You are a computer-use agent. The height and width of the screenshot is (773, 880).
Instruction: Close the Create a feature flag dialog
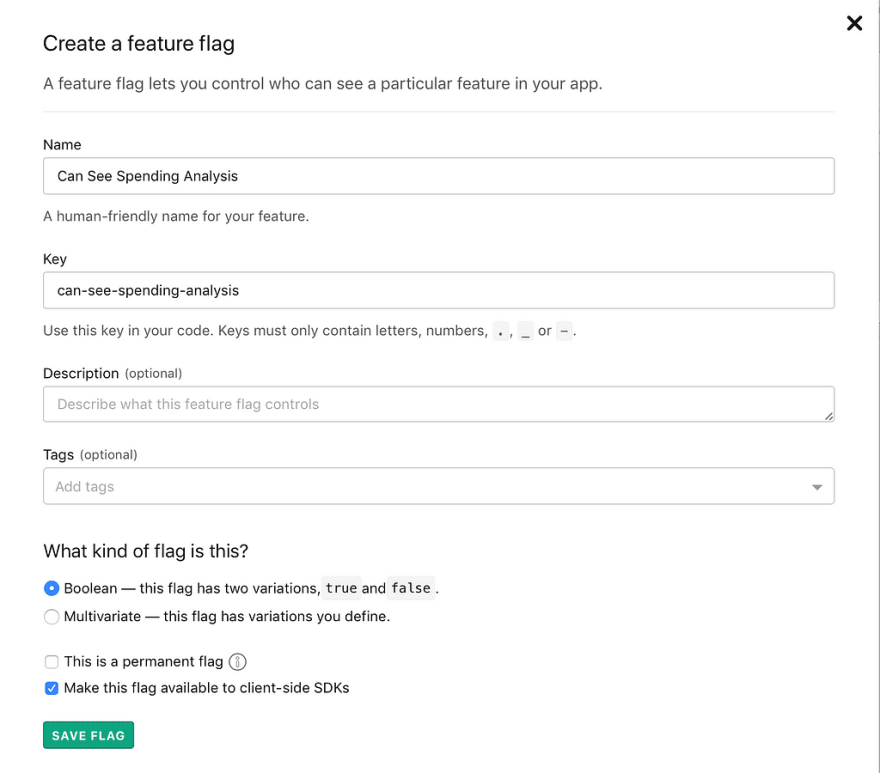tap(854, 23)
